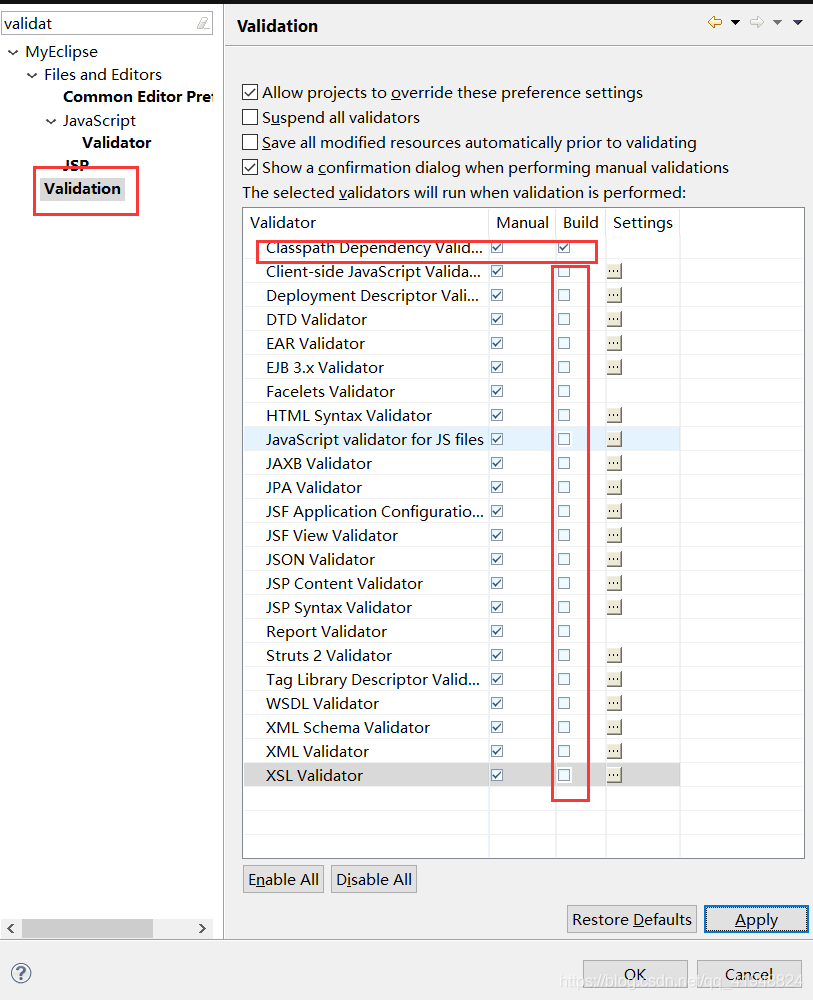Click the Cancel button
This screenshot has width=813, height=1000.
[x=749, y=974]
